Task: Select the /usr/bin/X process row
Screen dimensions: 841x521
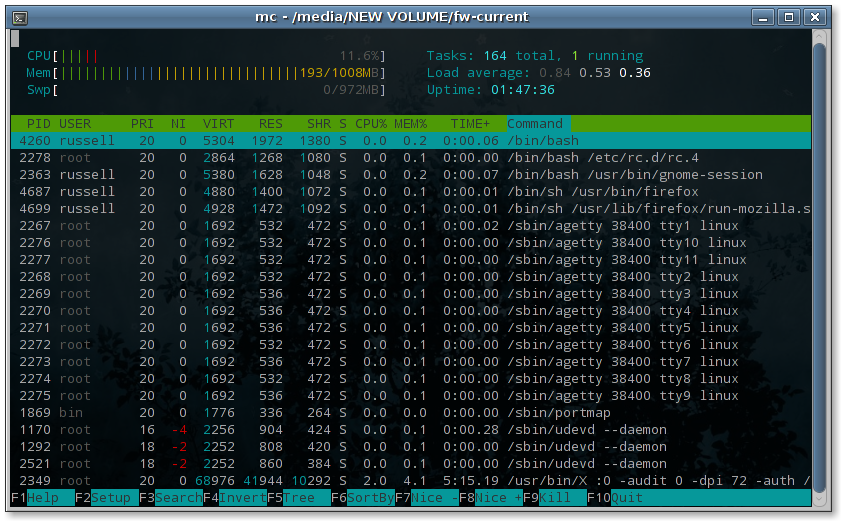Action: 411,481
